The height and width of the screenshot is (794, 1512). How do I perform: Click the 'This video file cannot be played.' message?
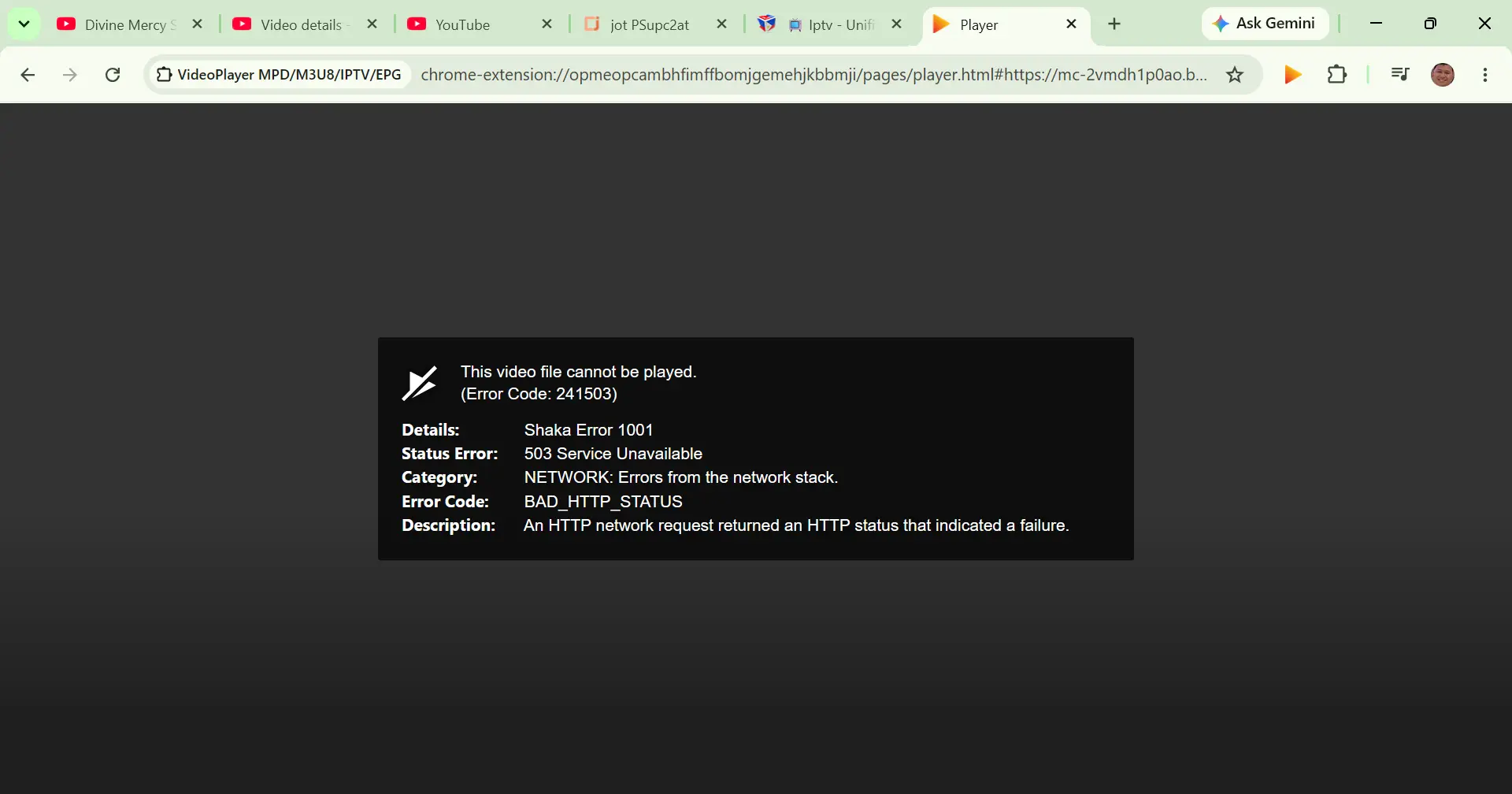click(x=579, y=372)
